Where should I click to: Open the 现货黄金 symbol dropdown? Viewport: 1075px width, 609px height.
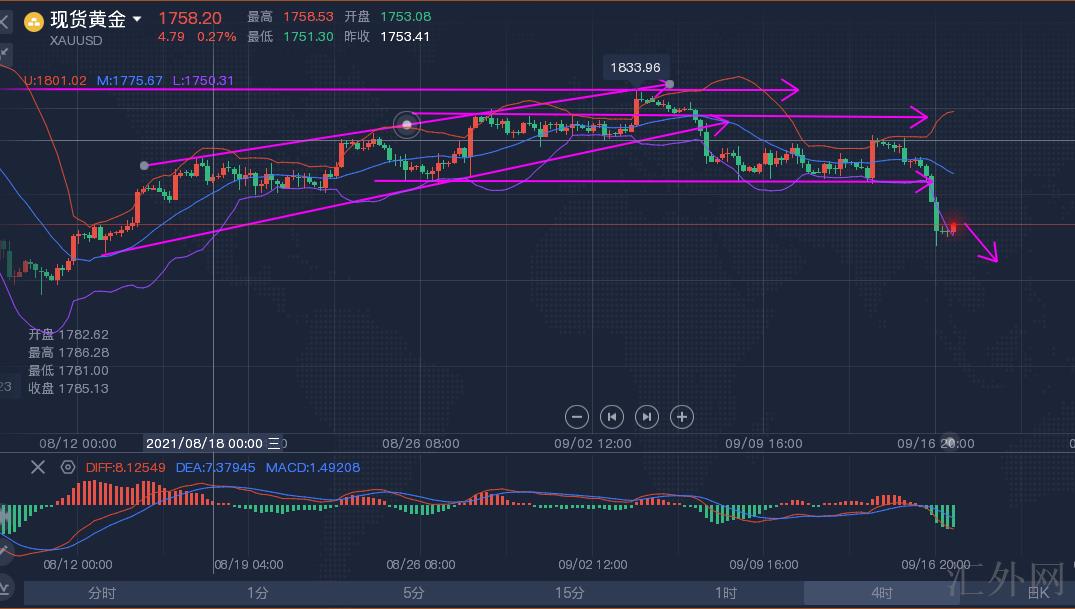pyautogui.click(x=137, y=19)
